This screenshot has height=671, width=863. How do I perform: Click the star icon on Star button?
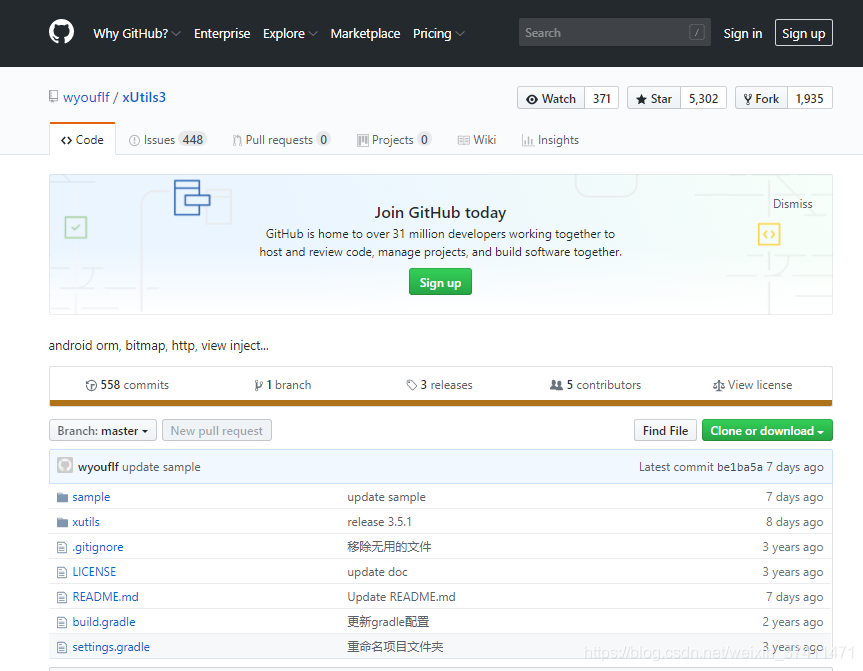pos(641,99)
